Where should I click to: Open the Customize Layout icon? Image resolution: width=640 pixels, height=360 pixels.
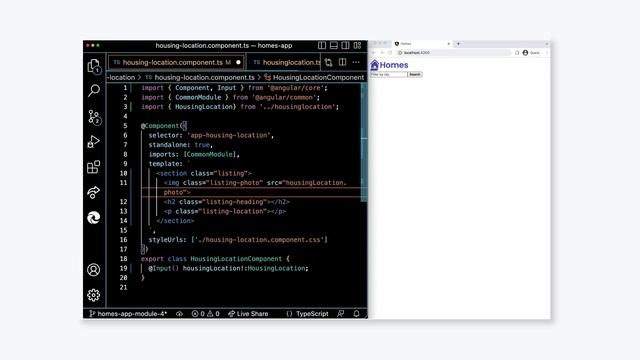[x=358, y=45]
